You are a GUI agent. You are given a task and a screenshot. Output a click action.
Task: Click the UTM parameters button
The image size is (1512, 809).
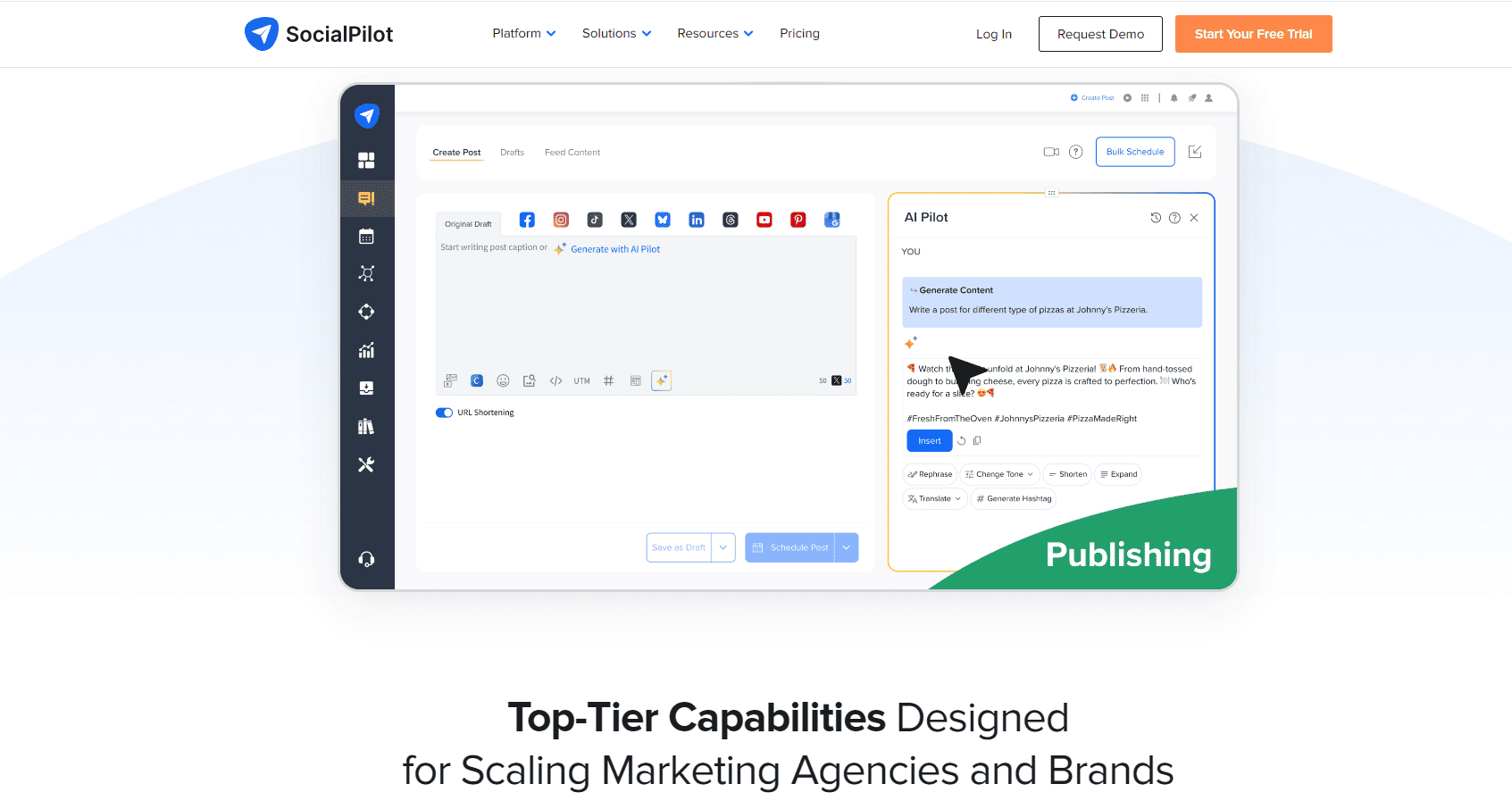(x=582, y=381)
